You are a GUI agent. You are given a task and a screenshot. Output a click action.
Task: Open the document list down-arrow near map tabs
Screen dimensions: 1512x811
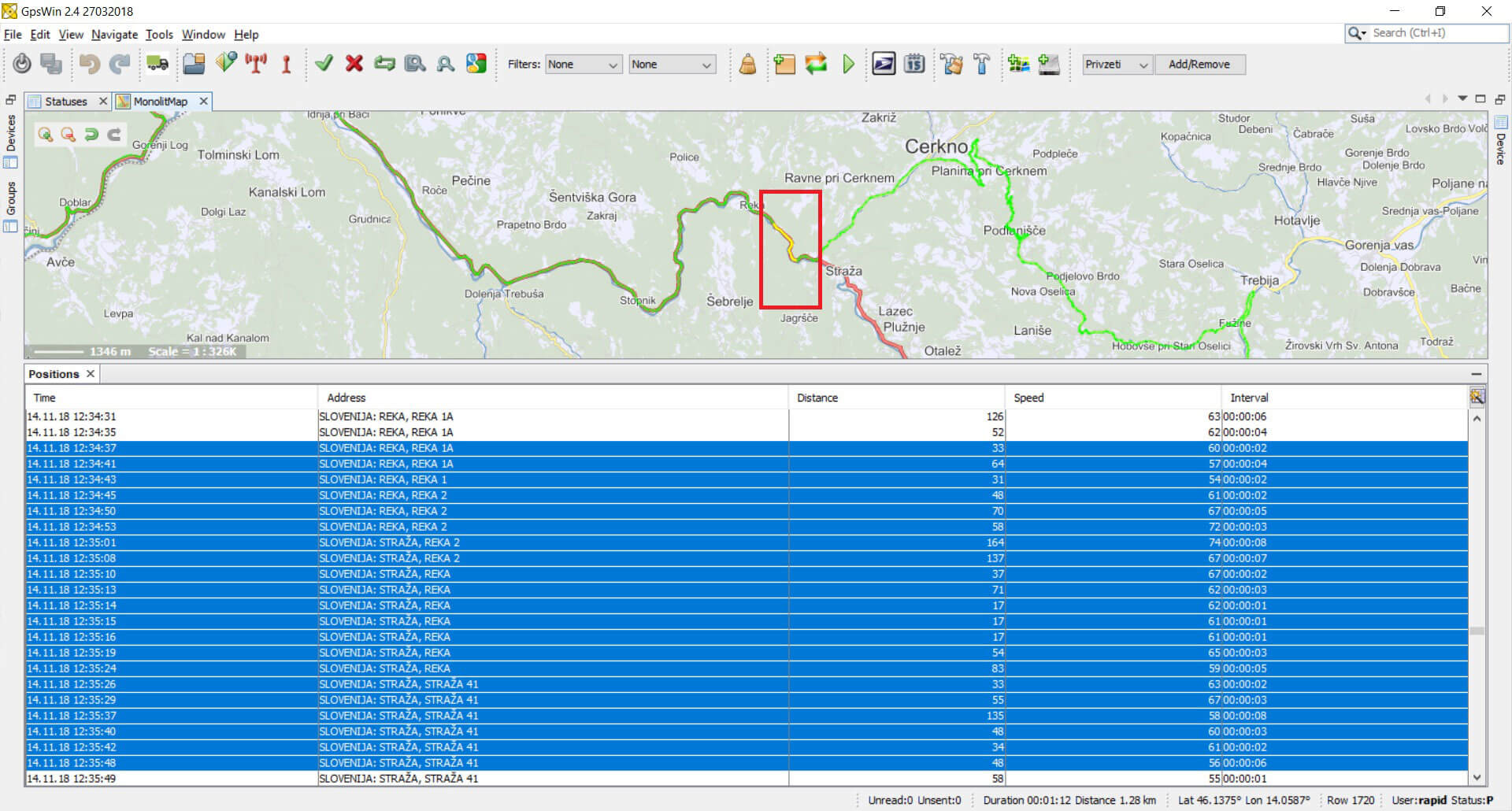[x=1462, y=99]
